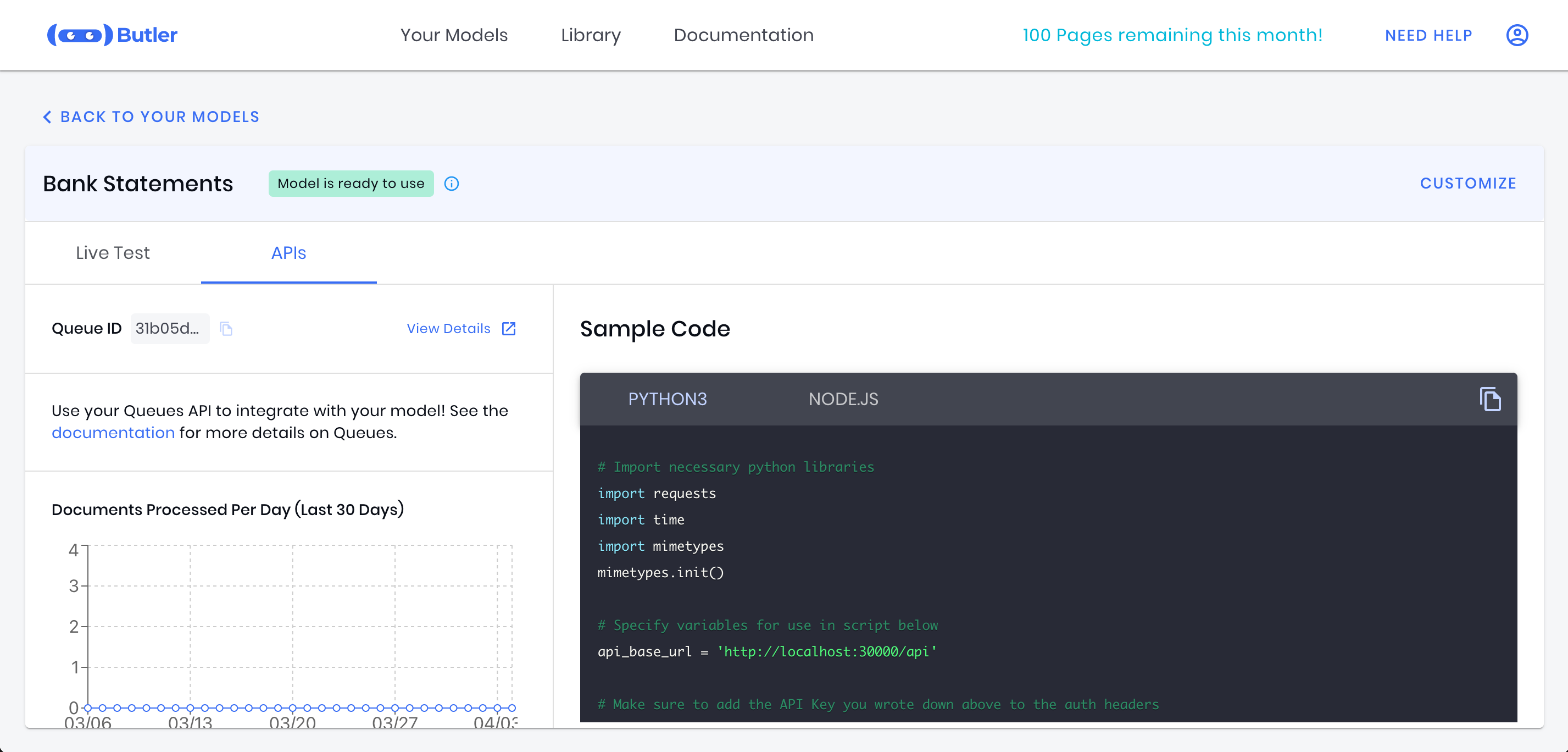Click the Library navigation item
Image resolution: width=1568 pixels, height=752 pixels.
click(x=590, y=35)
